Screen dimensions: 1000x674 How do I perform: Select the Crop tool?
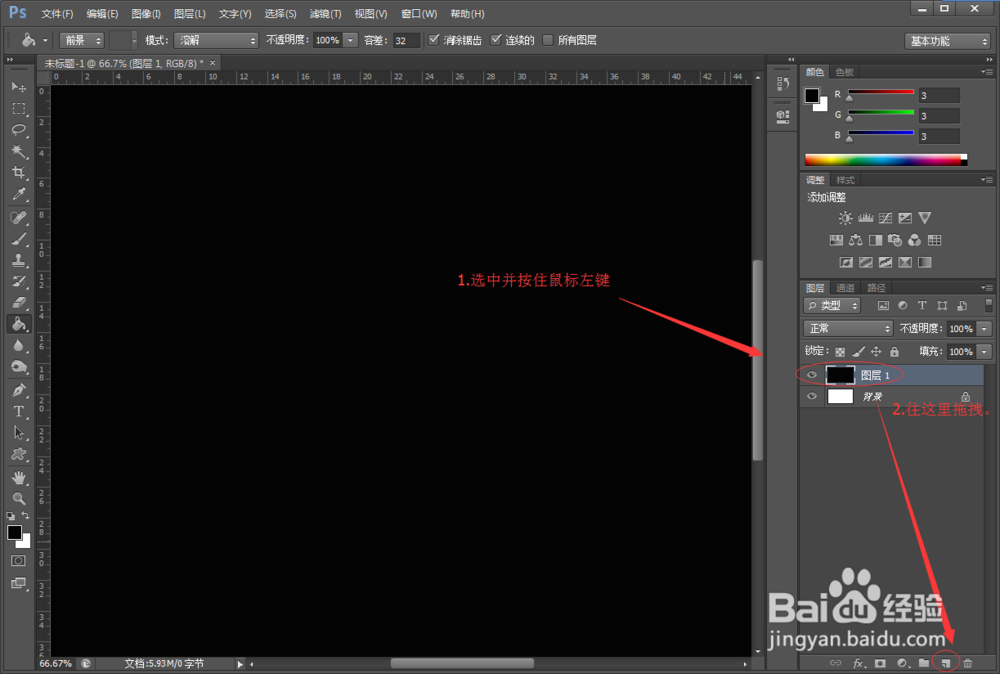(19, 172)
